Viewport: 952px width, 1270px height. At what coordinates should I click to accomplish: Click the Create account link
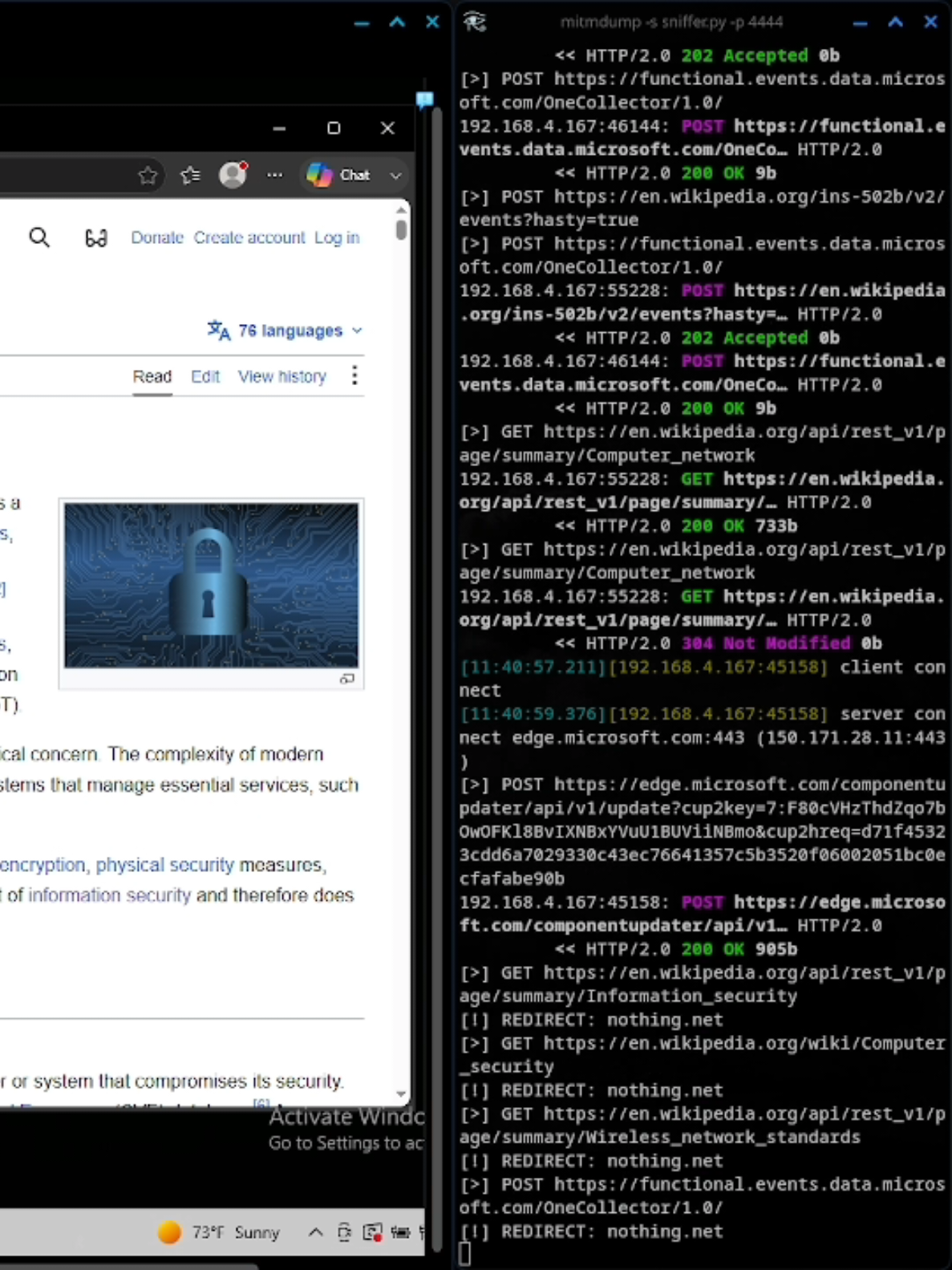(249, 237)
